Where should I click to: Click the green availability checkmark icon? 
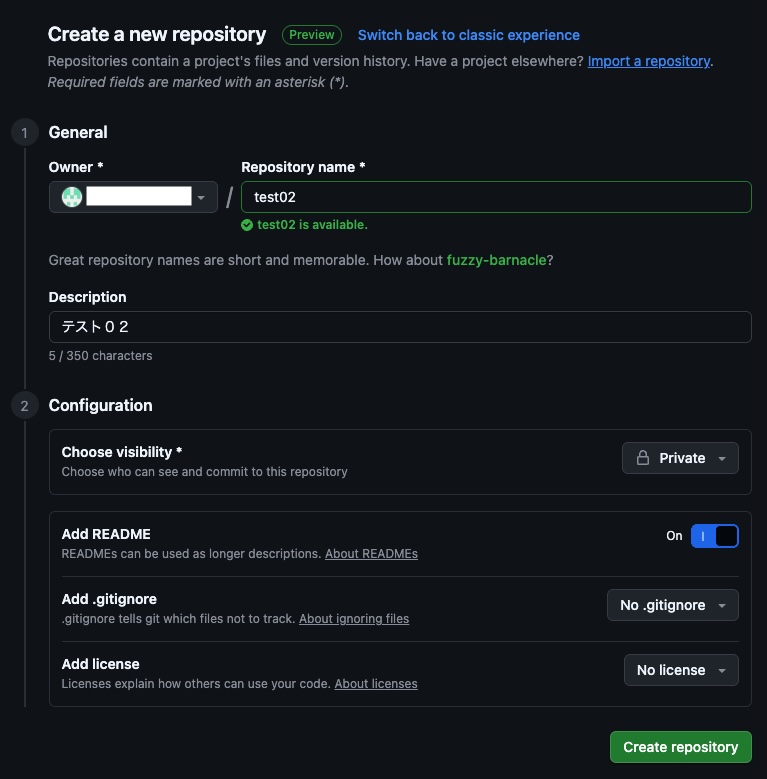pyautogui.click(x=247, y=225)
